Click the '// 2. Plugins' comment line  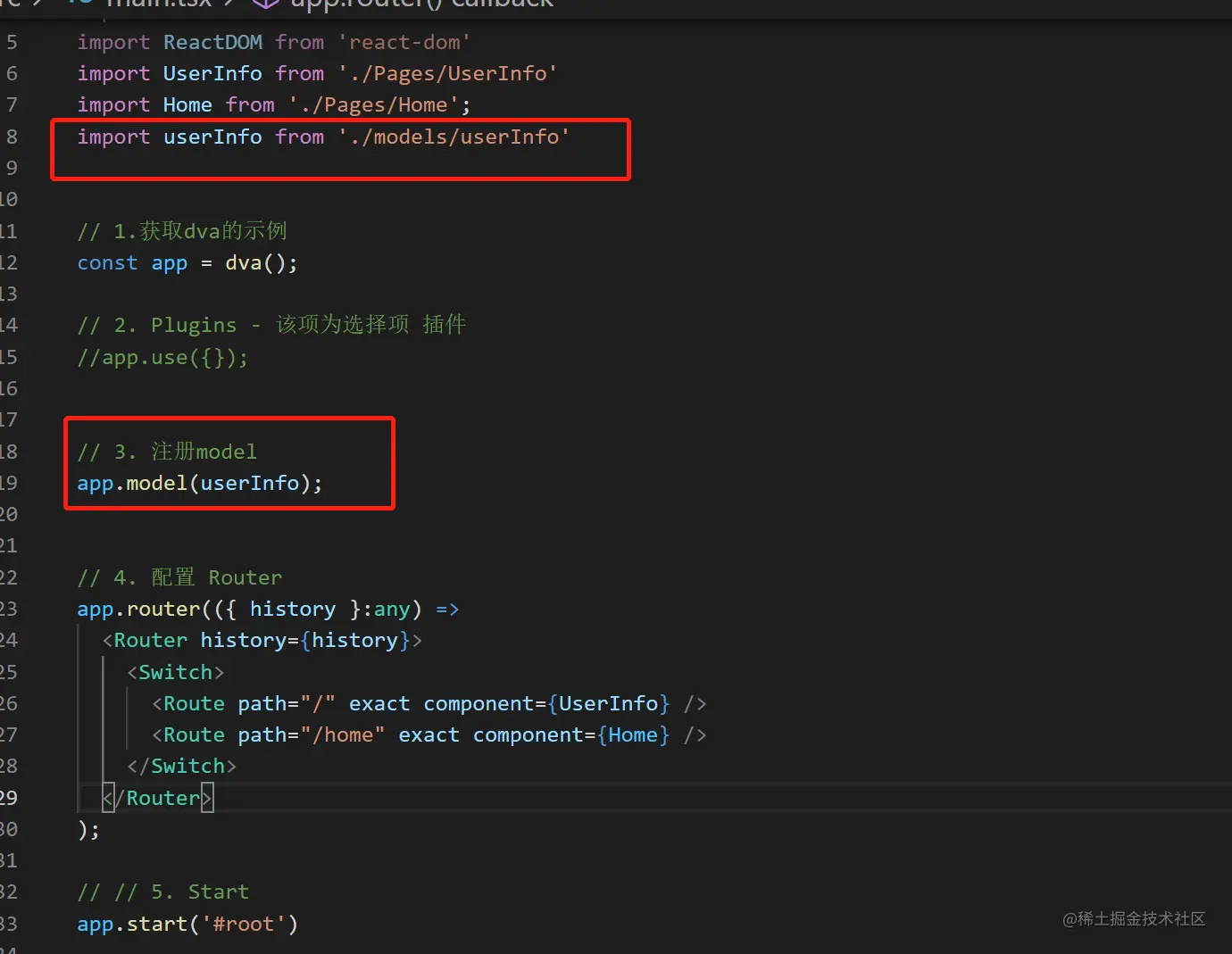[271, 325]
